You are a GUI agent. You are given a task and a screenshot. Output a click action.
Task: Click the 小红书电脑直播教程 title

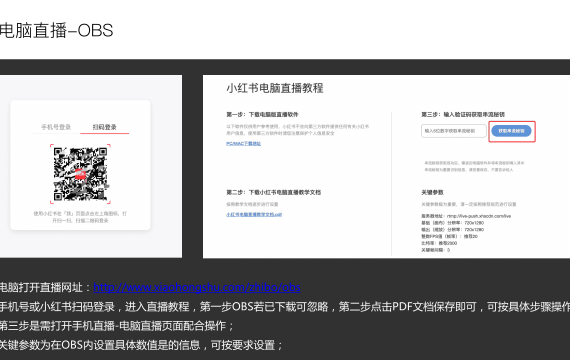click(x=275, y=88)
